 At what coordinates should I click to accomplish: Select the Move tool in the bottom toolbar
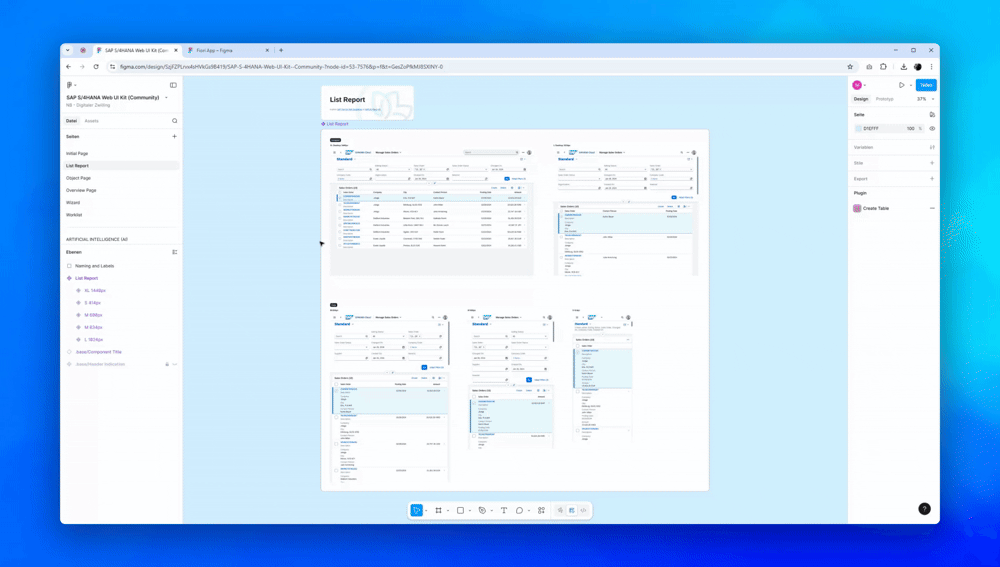[x=416, y=510]
